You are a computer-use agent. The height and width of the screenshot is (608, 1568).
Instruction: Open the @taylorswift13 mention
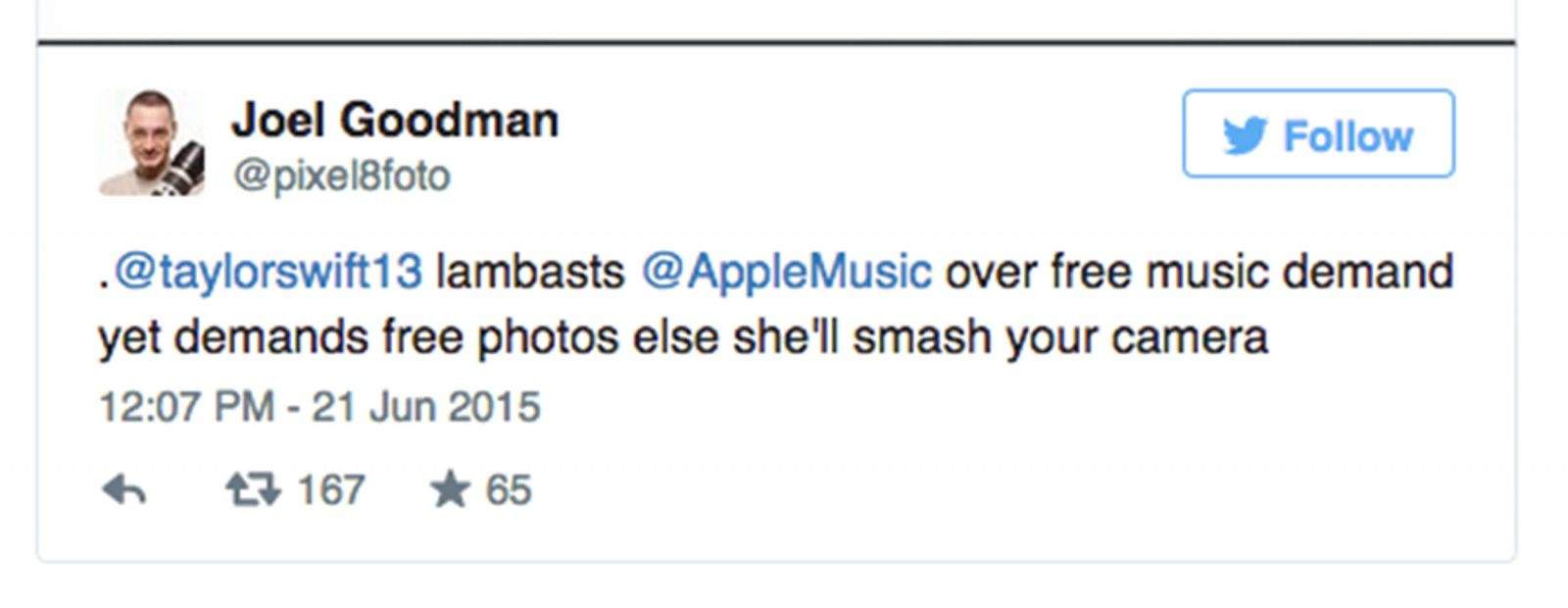click(x=268, y=271)
